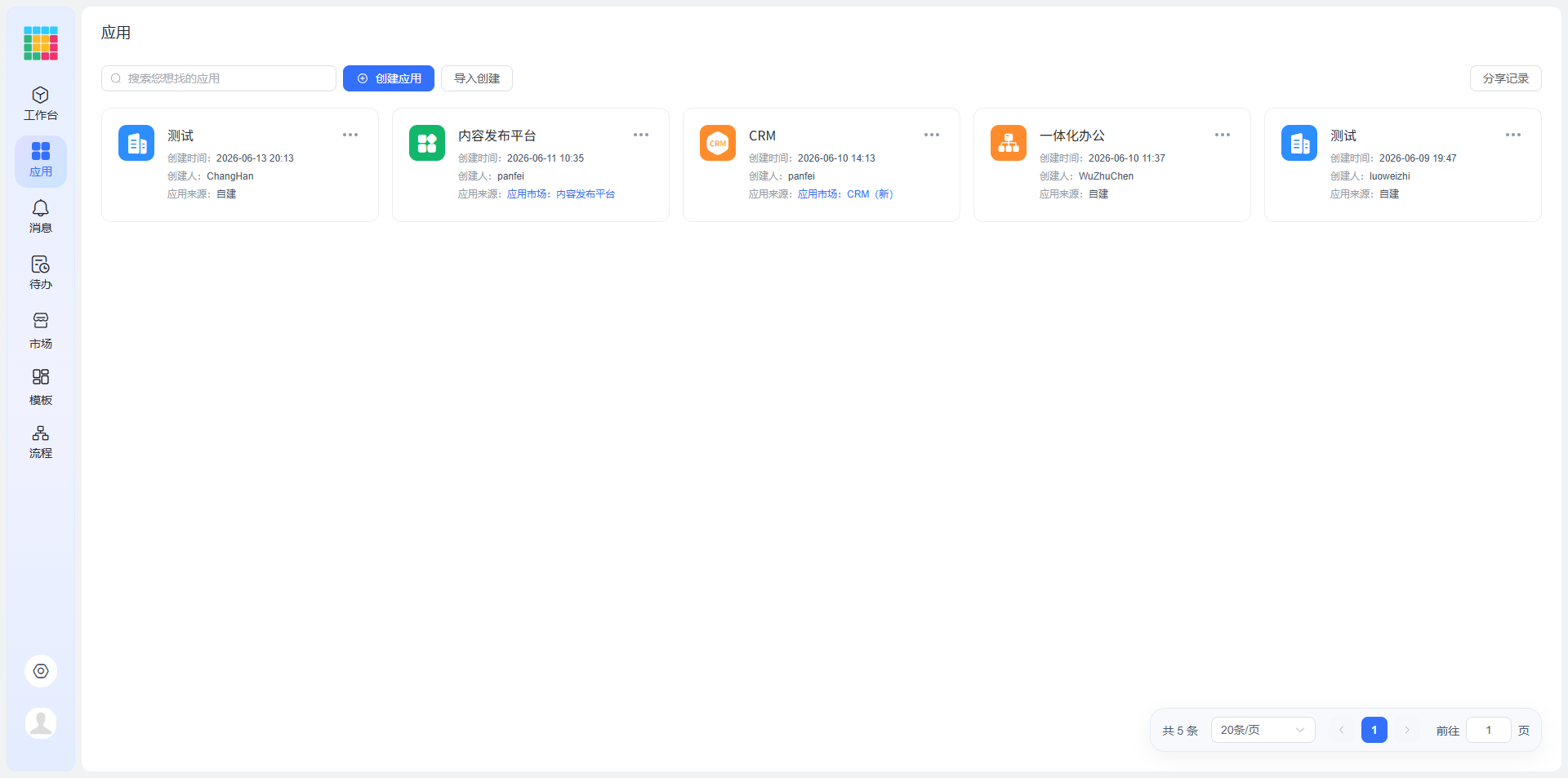This screenshot has width=1568, height=778.
Task: Open more options for CRM card
Action: 932,135
